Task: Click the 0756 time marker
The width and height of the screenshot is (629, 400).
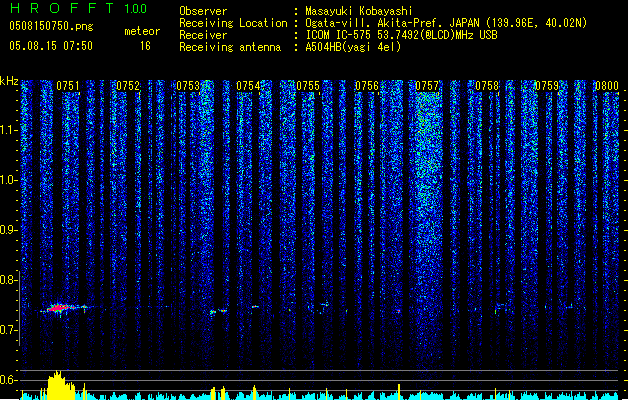Action: (367, 86)
